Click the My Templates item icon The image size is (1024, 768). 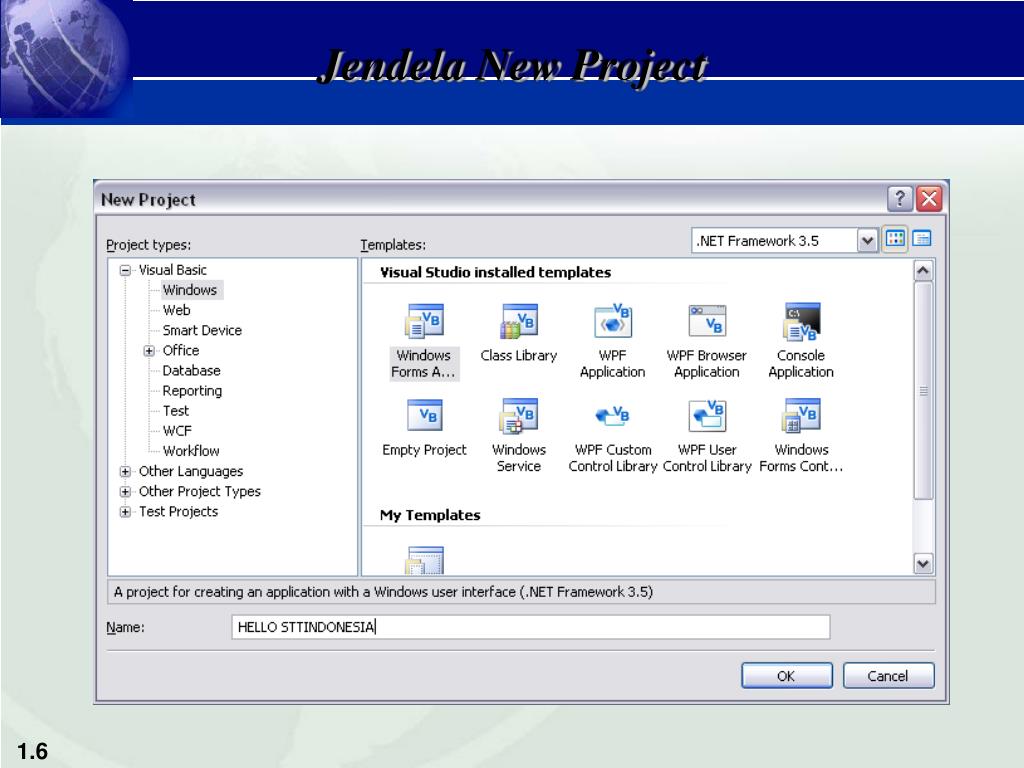point(424,560)
